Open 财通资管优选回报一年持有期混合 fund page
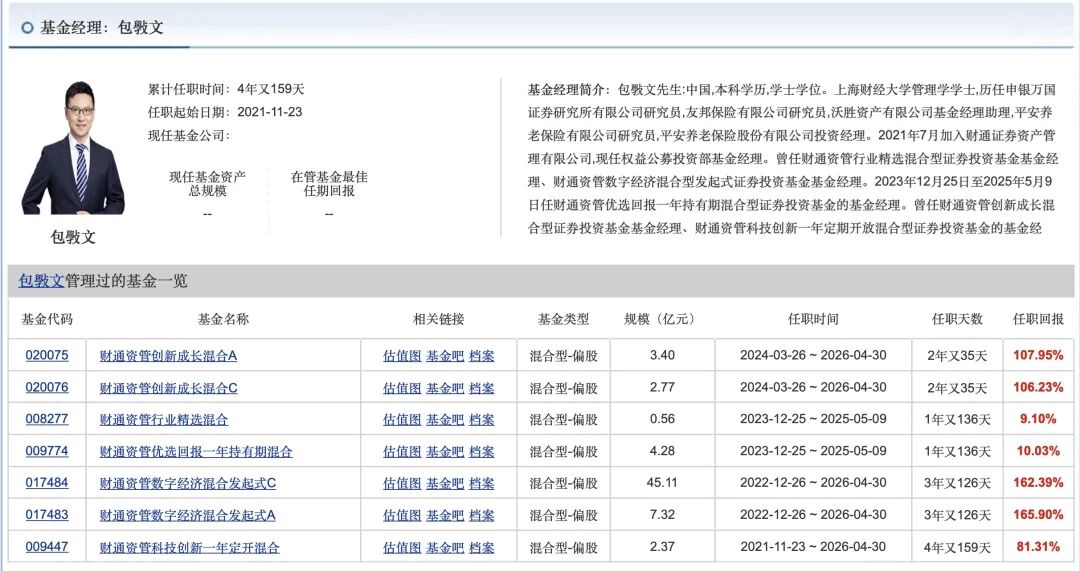 click(196, 452)
